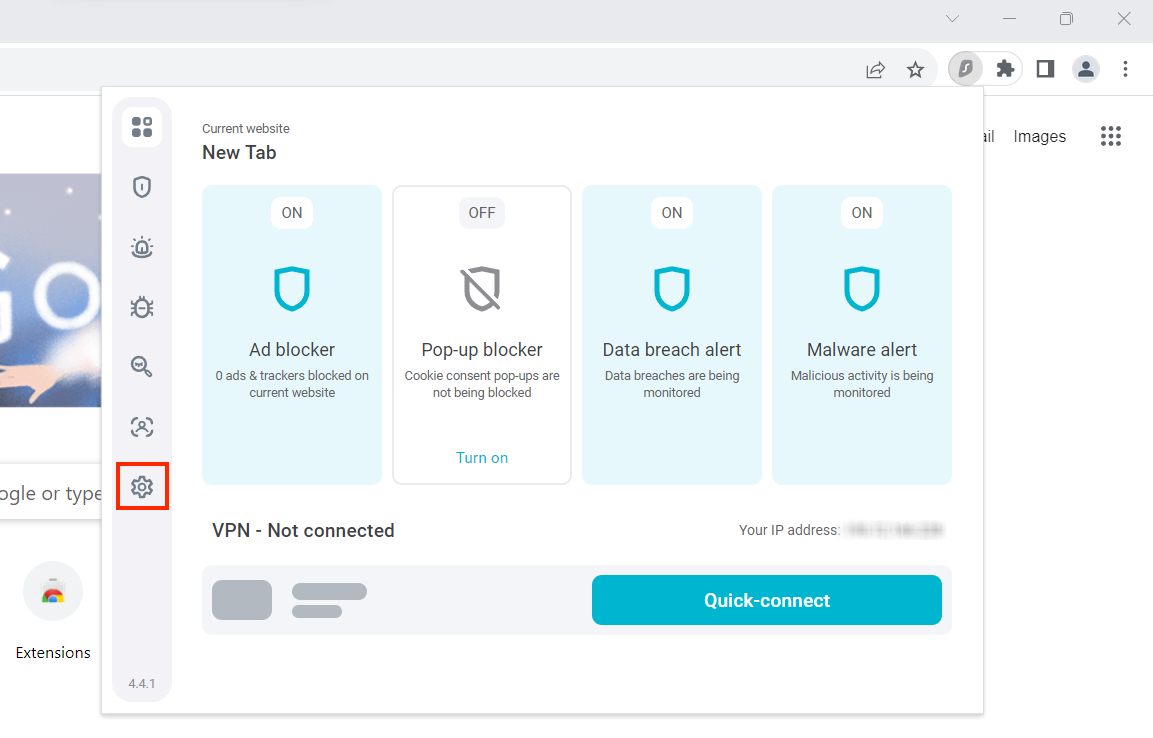Open Chrome three-dot menu
The image size is (1153, 738).
click(1126, 69)
